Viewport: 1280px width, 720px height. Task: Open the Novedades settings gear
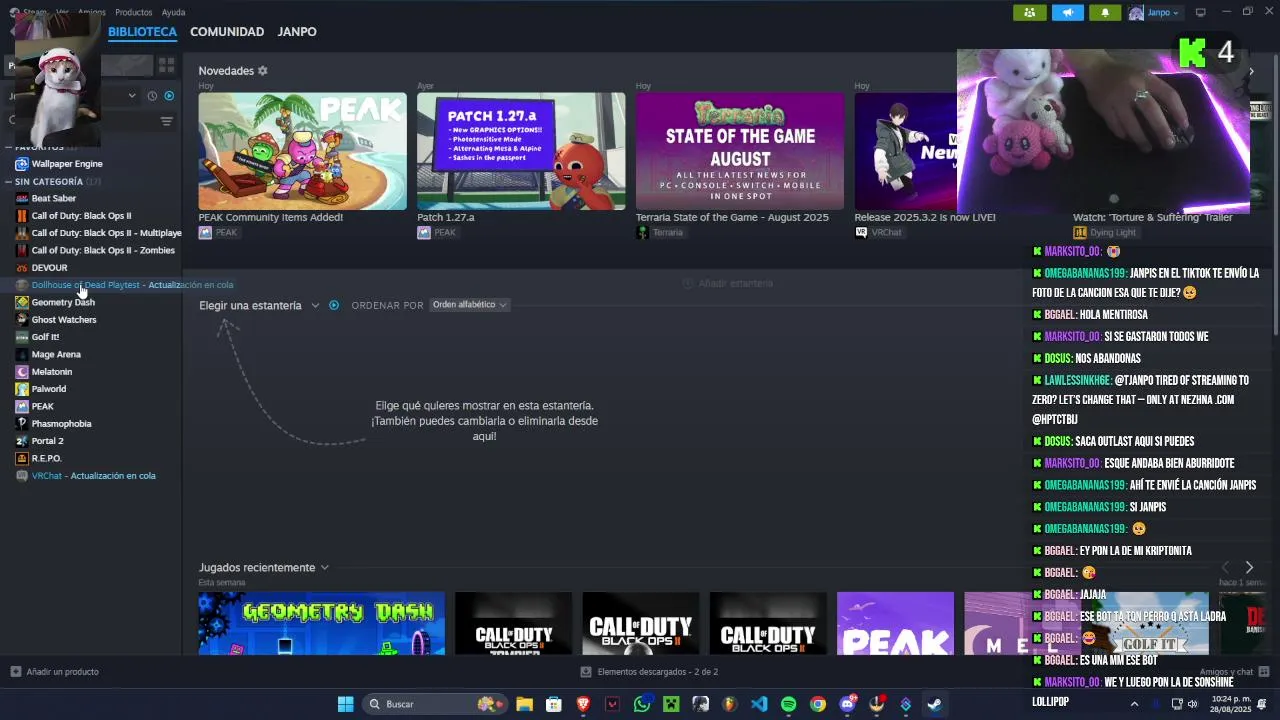263,71
